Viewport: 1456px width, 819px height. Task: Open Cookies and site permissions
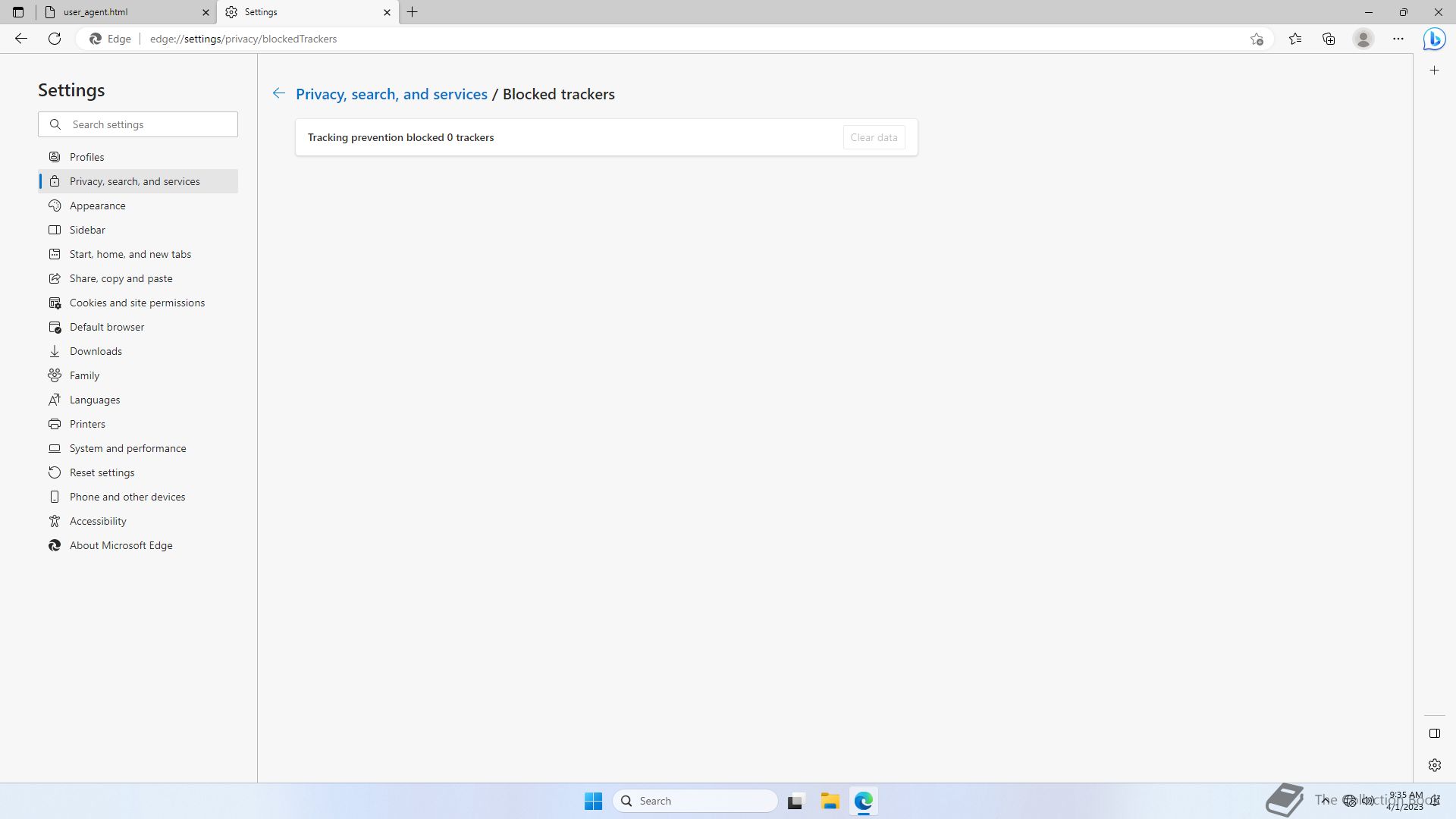[x=138, y=303]
